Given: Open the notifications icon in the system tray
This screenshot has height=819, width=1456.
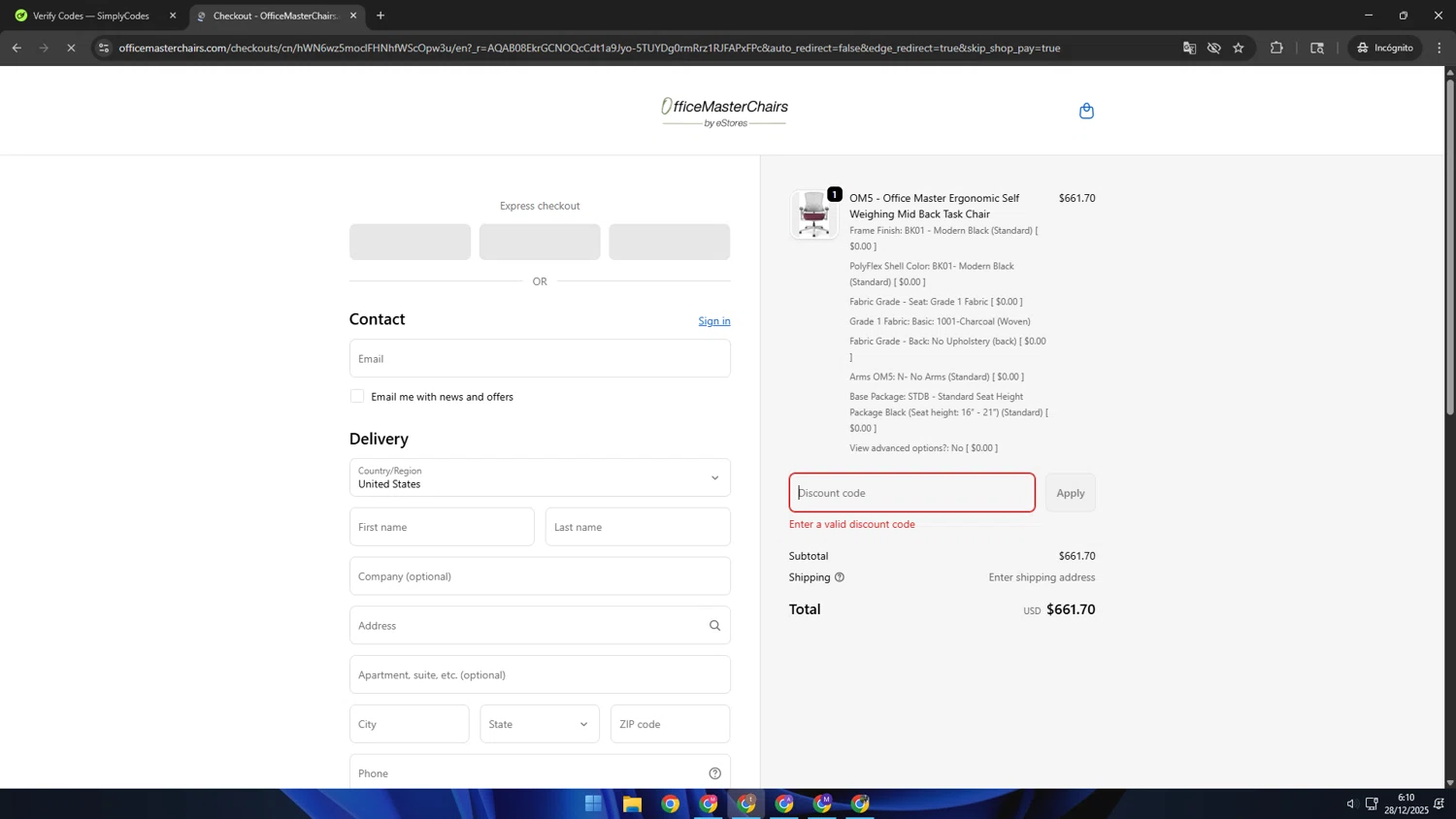Looking at the screenshot, I should (1439, 803).
